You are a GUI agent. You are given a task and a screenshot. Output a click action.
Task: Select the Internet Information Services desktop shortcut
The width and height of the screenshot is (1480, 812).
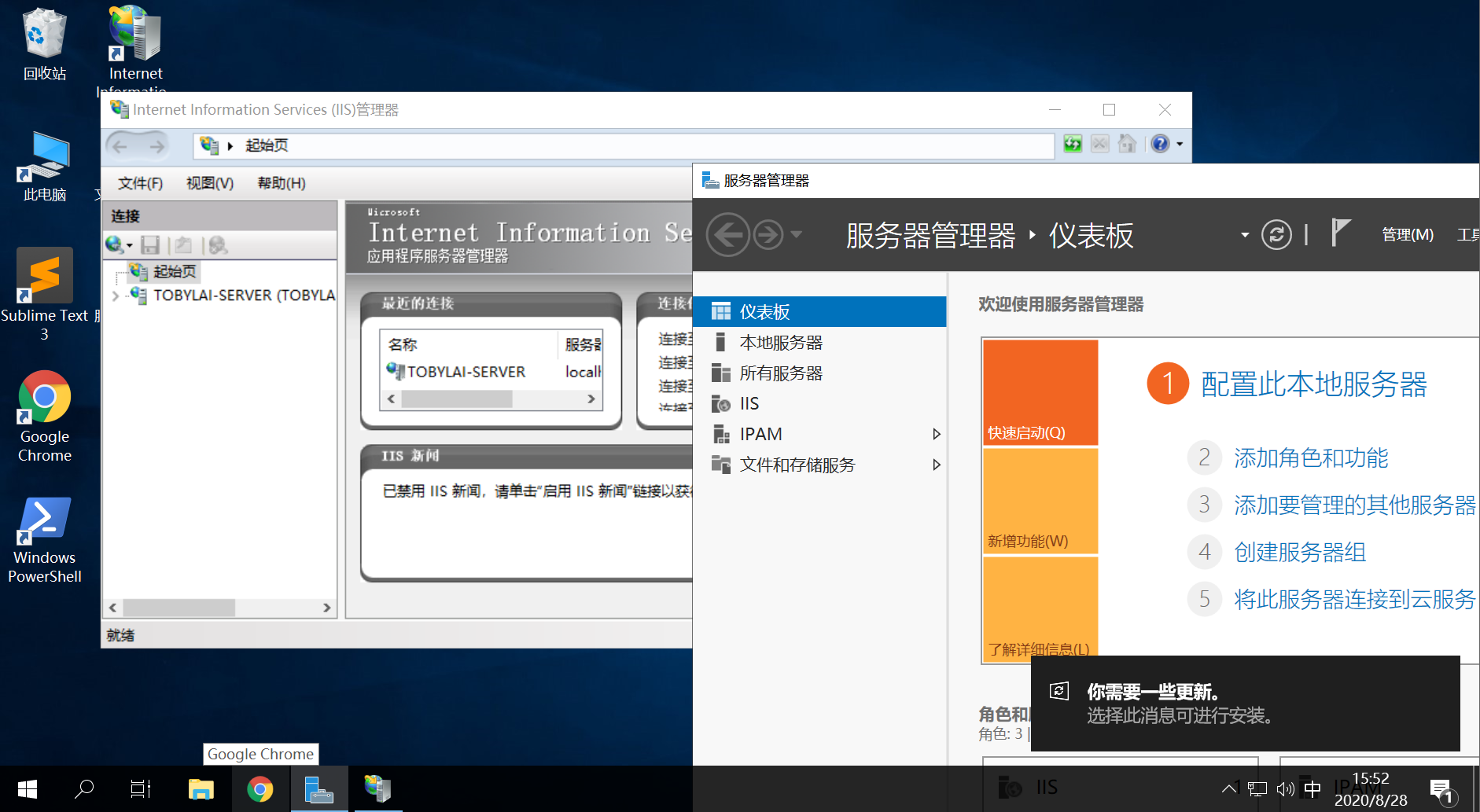(135, 47)
